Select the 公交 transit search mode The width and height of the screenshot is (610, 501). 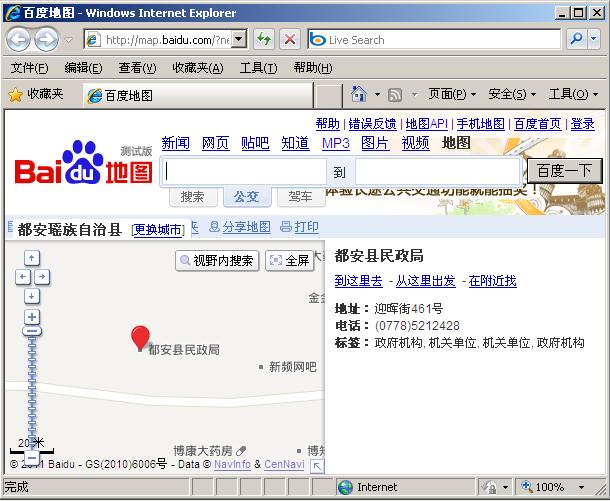pos(246,197)
